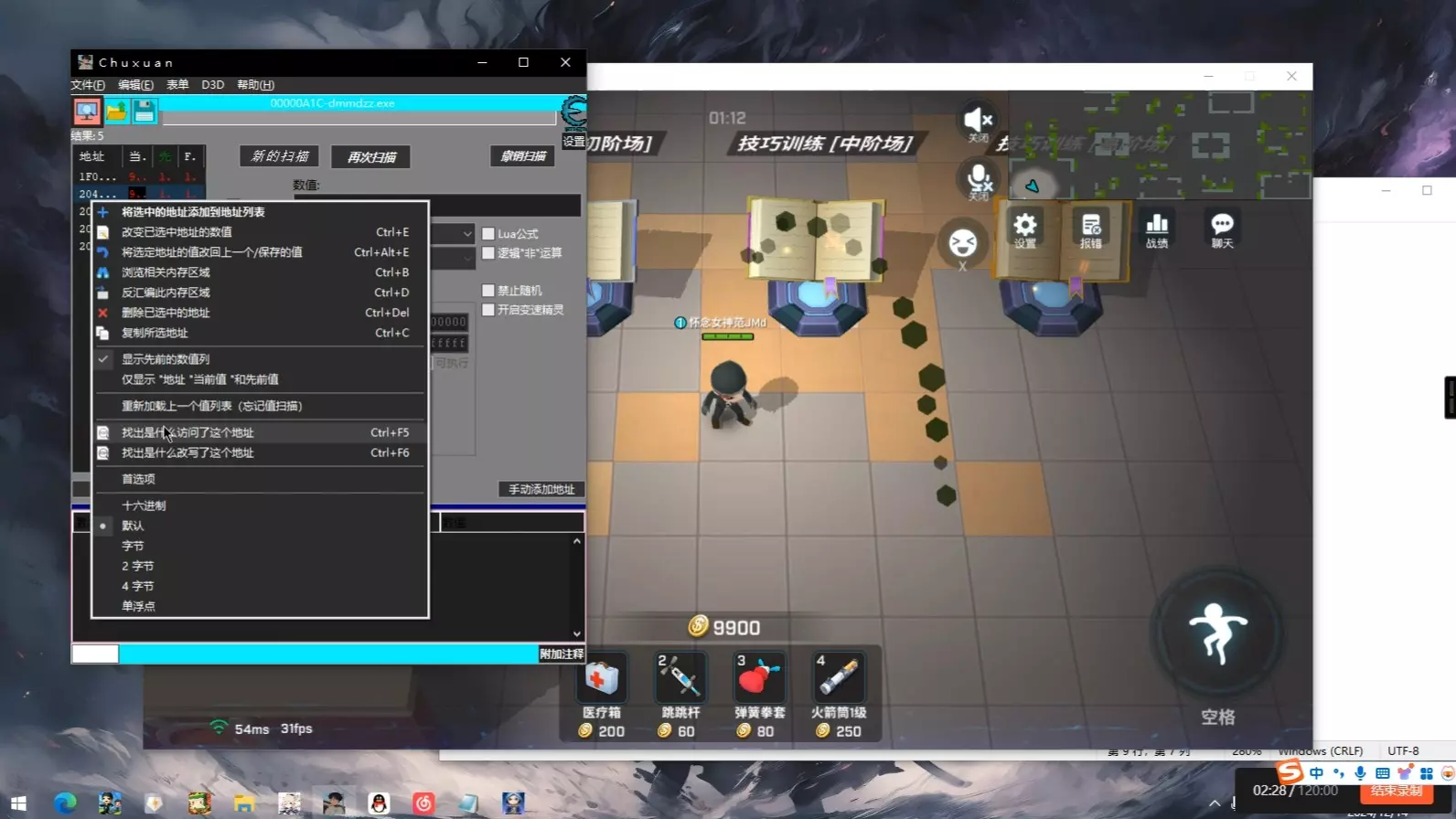This screenshot has width=1456, height=819.
Task: Click the 新的扫描 button
Action: coord(280,156)
